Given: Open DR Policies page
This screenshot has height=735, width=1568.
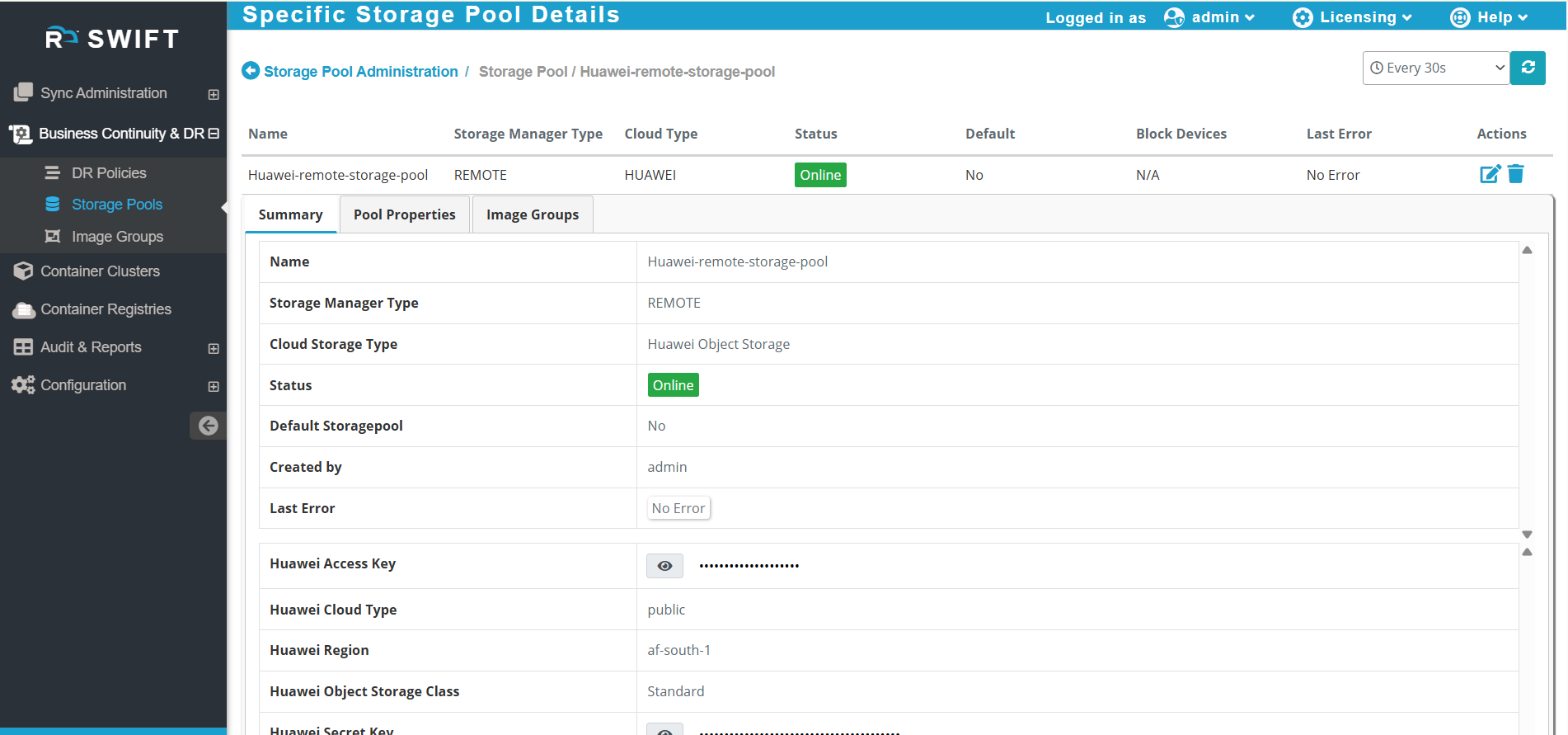Looking at the screenshot, I should click(109, 173).
